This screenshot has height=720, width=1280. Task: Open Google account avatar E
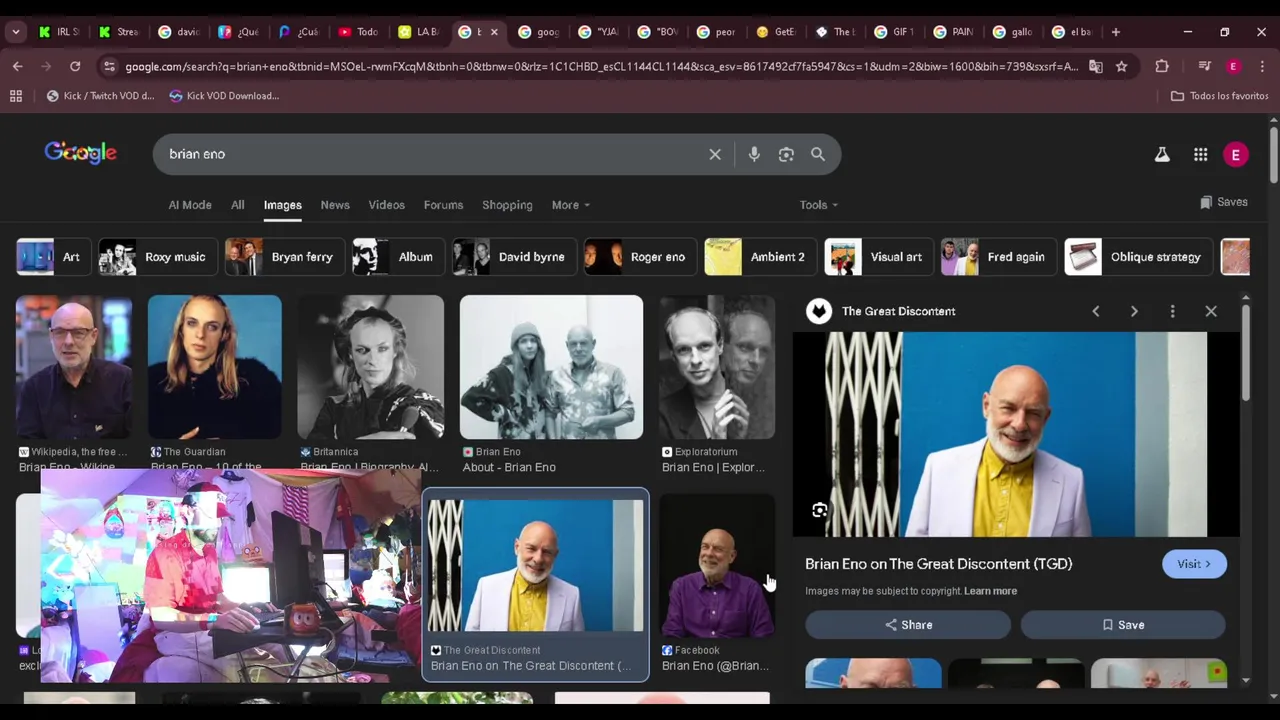click(1236, 155)
